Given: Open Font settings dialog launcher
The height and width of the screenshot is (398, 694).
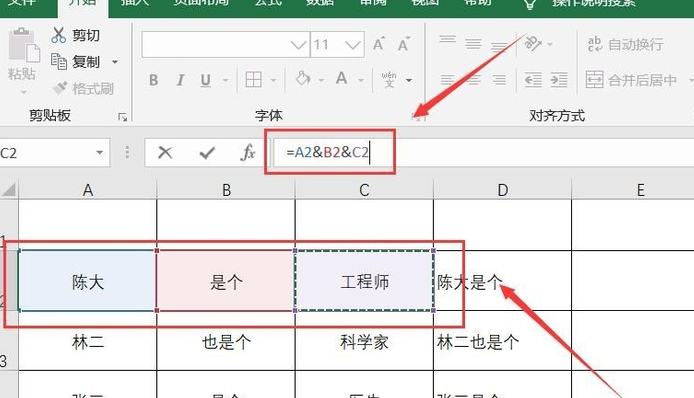Looking at the screenshot, I should (x=417, y=117).
